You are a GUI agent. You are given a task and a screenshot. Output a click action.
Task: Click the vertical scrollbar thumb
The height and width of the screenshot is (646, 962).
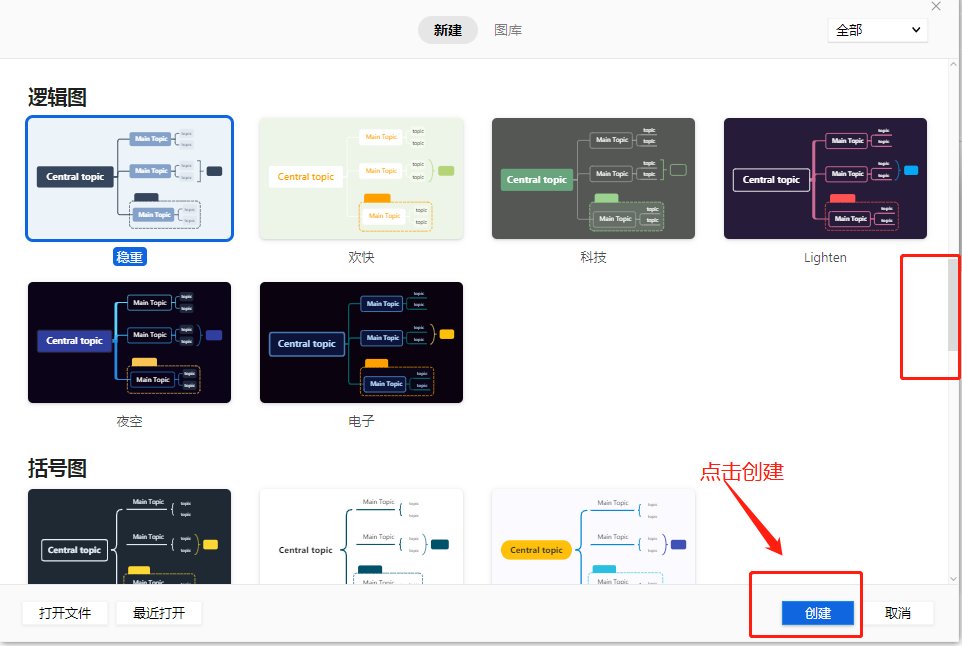click(x=953, y=300)
